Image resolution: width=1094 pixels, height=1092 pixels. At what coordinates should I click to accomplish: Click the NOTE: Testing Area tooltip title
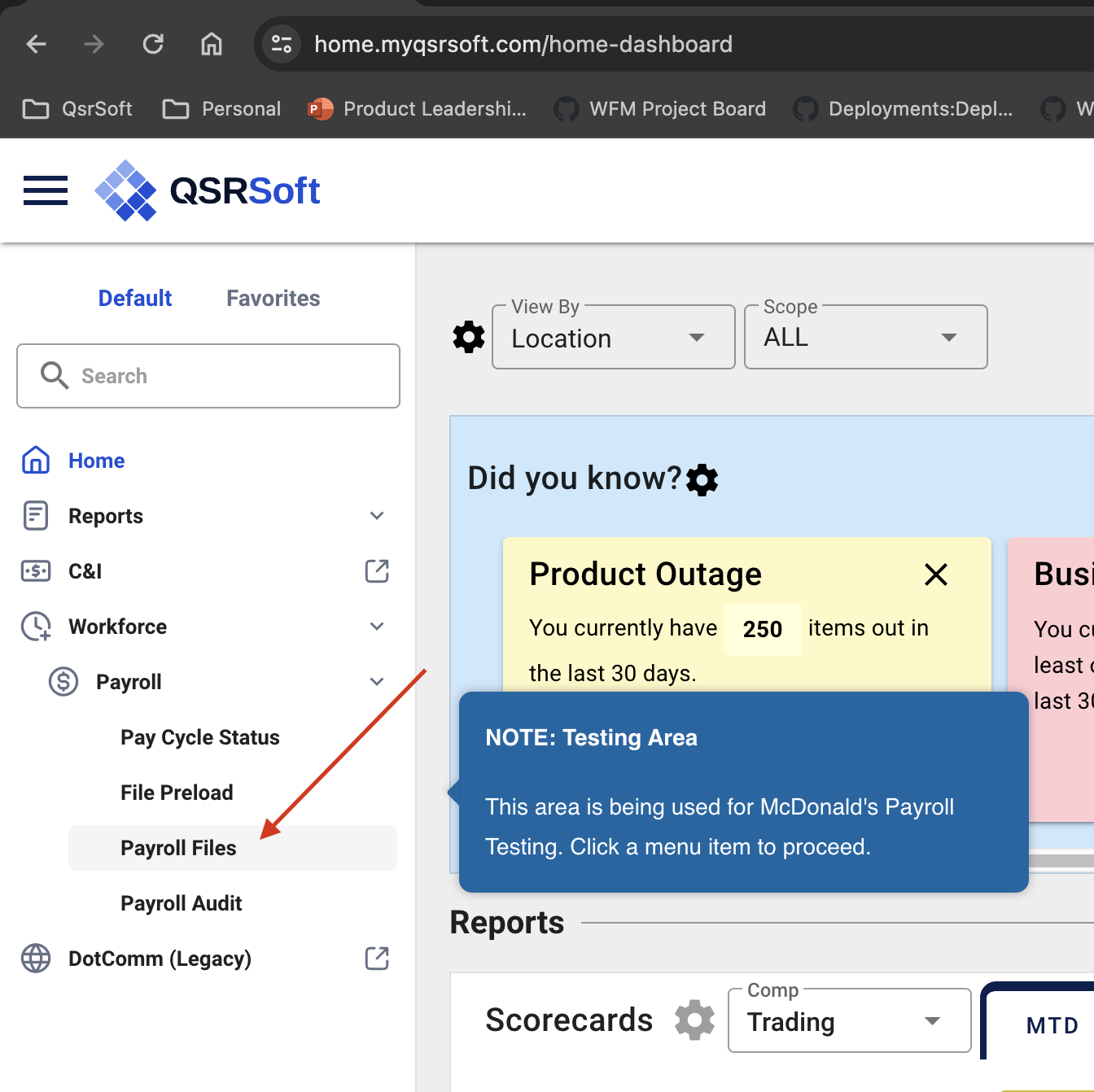tap(592, 738)
